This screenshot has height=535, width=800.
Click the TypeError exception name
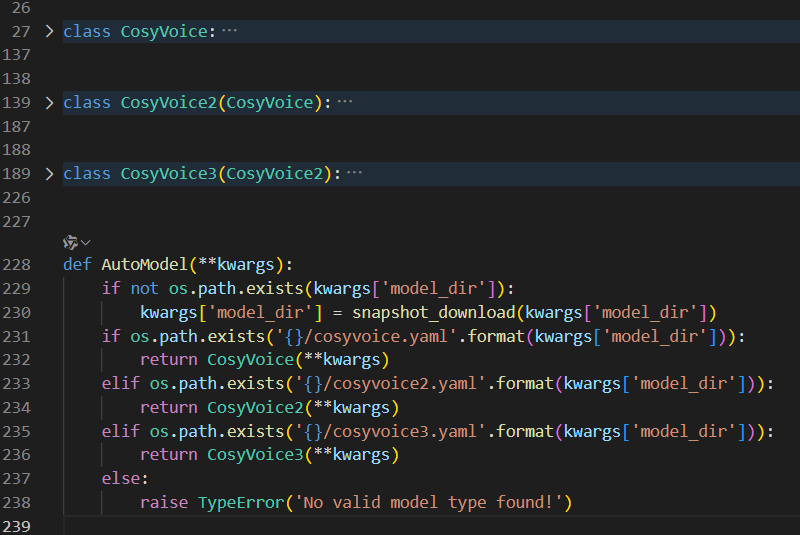(x=240, y=502)
